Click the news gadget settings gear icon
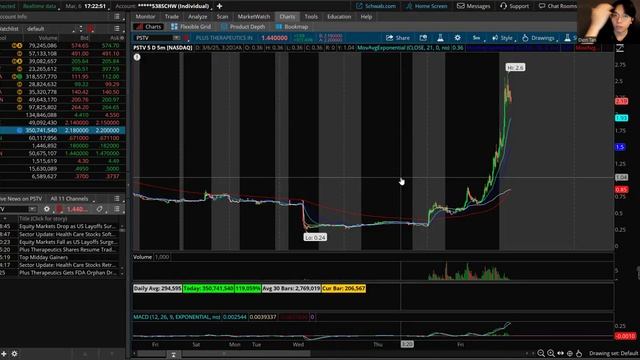Viewport: 640px width, 360px height. (x=47, y=209)
